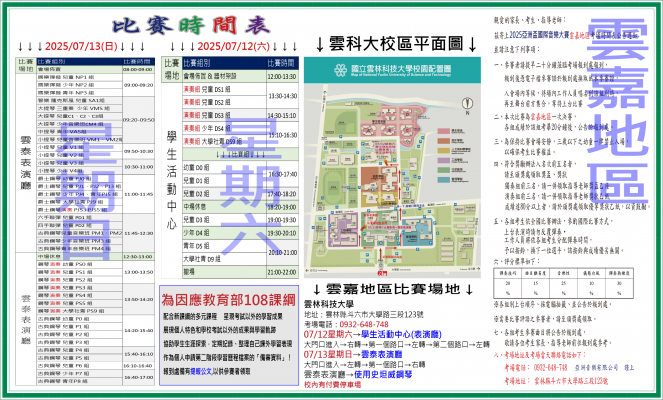
Task: Click the 為因應教育部108課綱 heading
Action: 228,299
